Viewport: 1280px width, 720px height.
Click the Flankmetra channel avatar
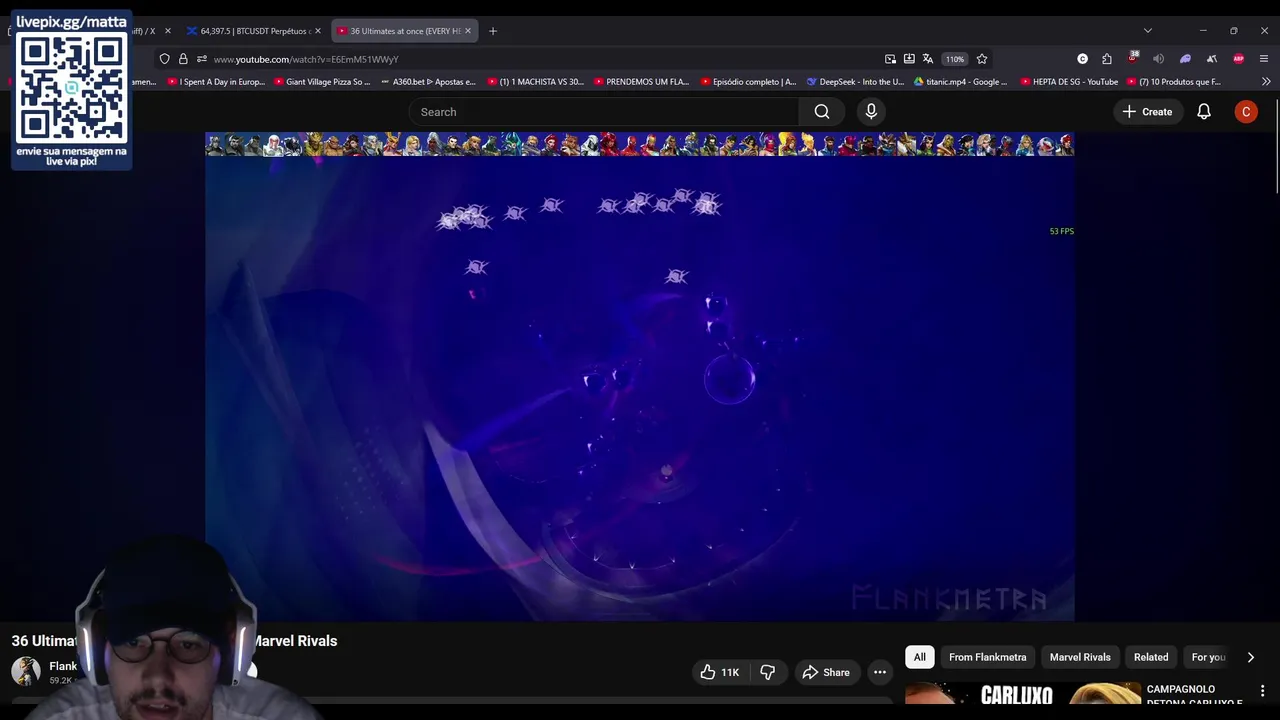click(x=26, y=671)
